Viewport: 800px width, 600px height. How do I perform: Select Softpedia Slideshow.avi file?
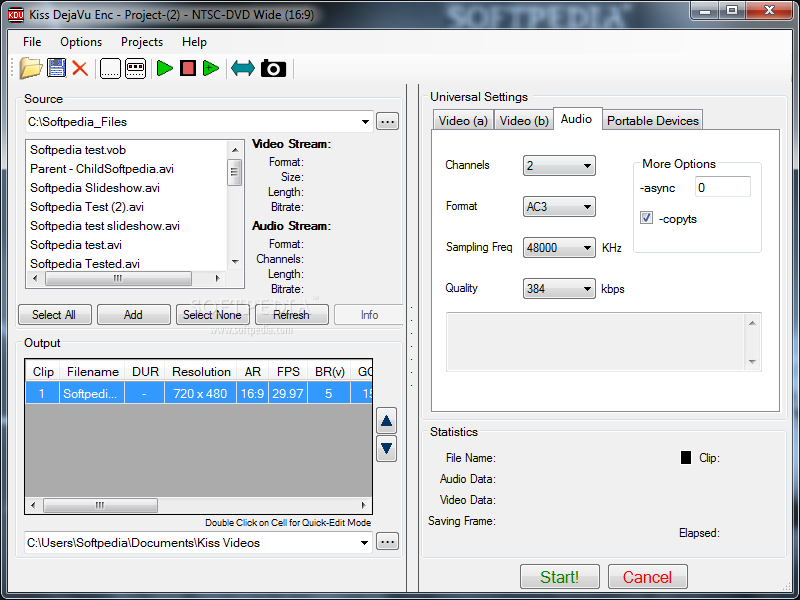95,188
